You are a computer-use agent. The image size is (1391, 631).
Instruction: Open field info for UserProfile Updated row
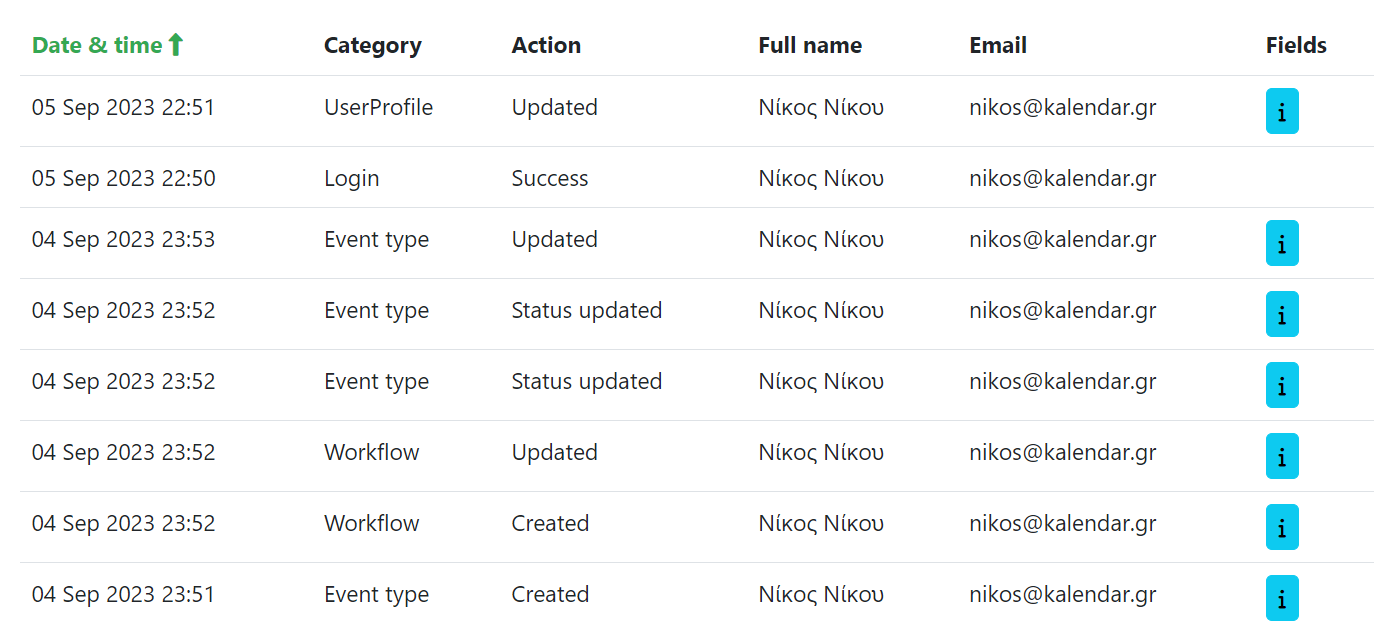(1281, 111)
